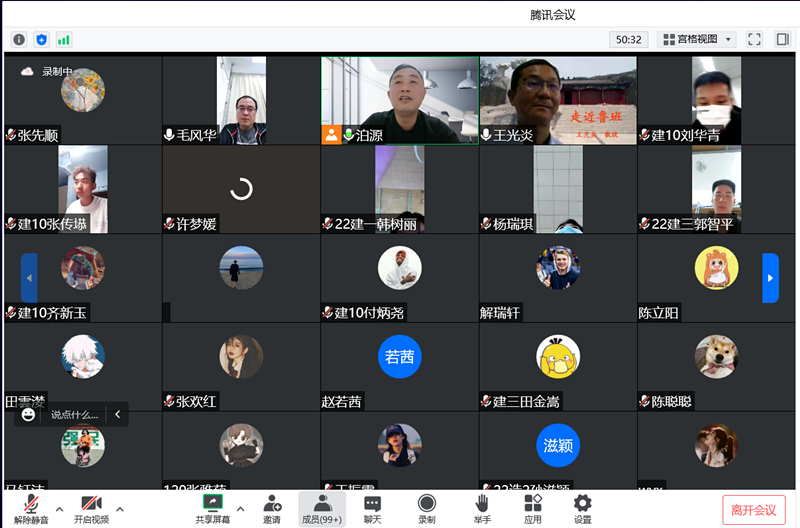Toggle 解除静音 microphone button
Image resolution: width=800 pixels, height=528 pixels.
[31, 508]
